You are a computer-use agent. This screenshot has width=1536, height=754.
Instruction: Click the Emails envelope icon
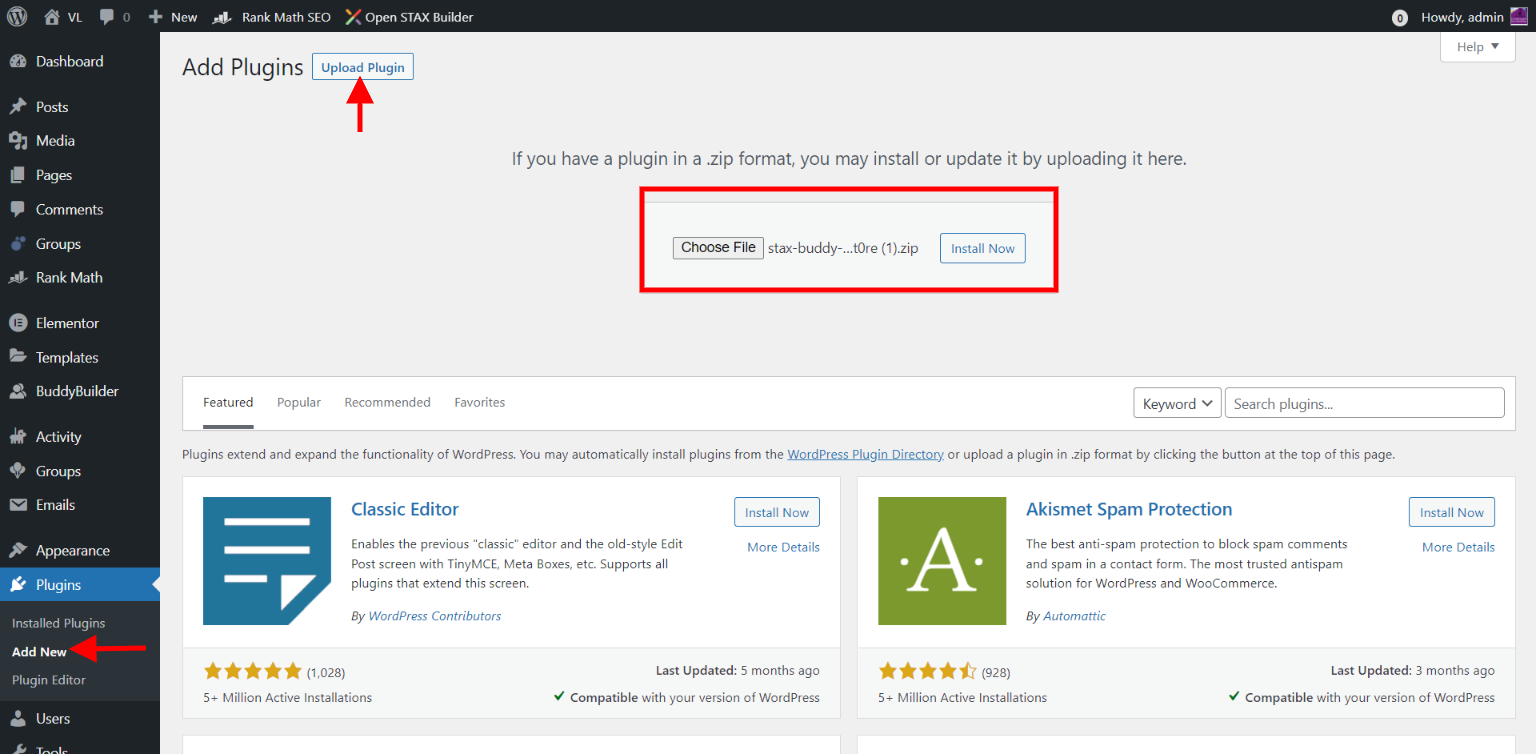click(18, 505)
